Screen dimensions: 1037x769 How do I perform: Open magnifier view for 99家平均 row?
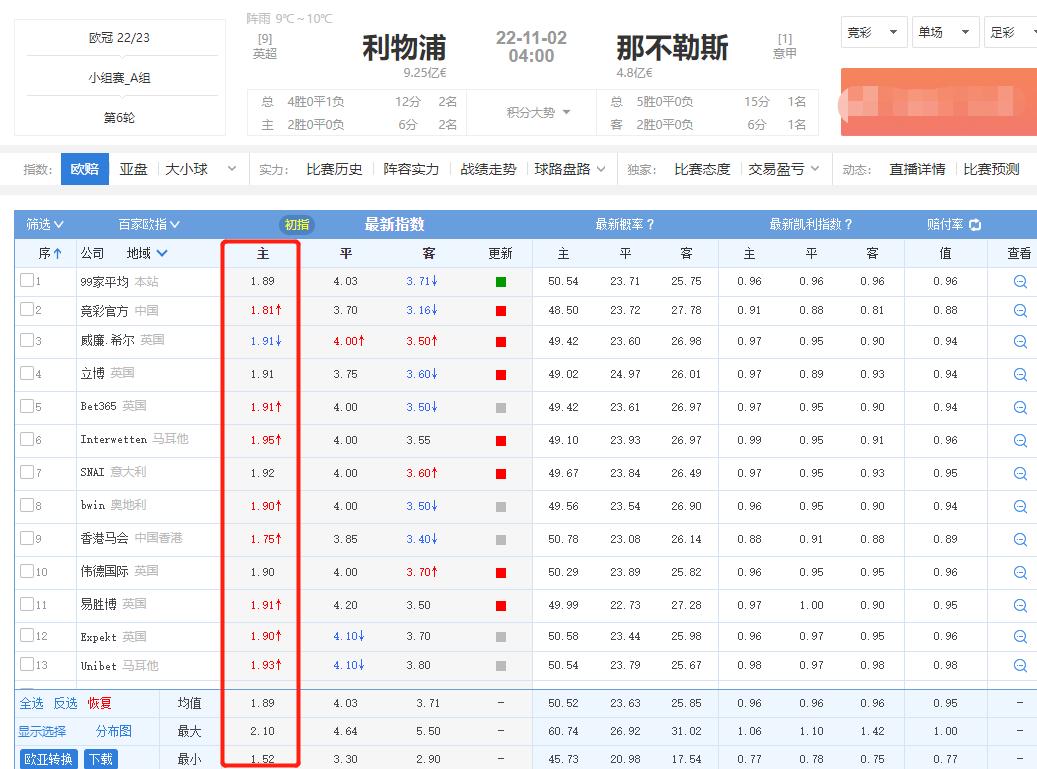[x=1018, y=282]
